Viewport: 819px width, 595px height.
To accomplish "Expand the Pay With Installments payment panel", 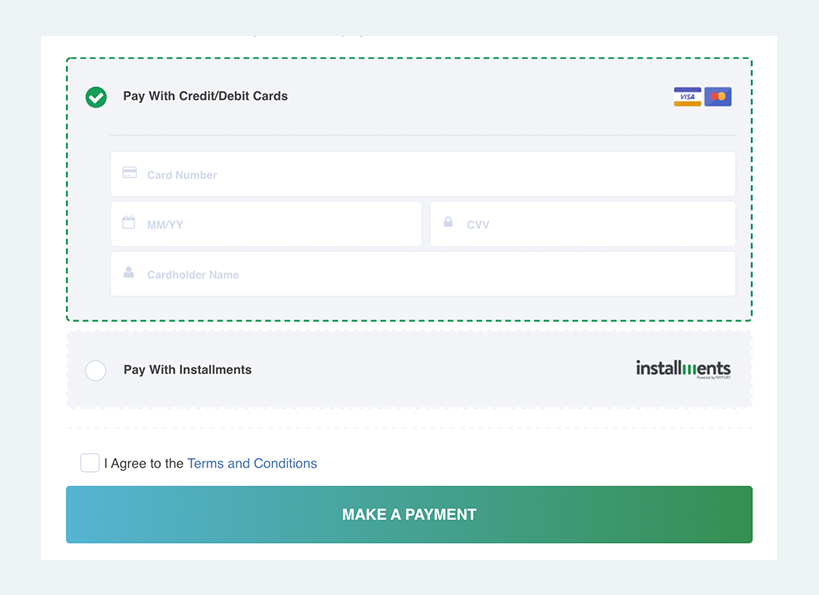I will [x=409, y=369].
